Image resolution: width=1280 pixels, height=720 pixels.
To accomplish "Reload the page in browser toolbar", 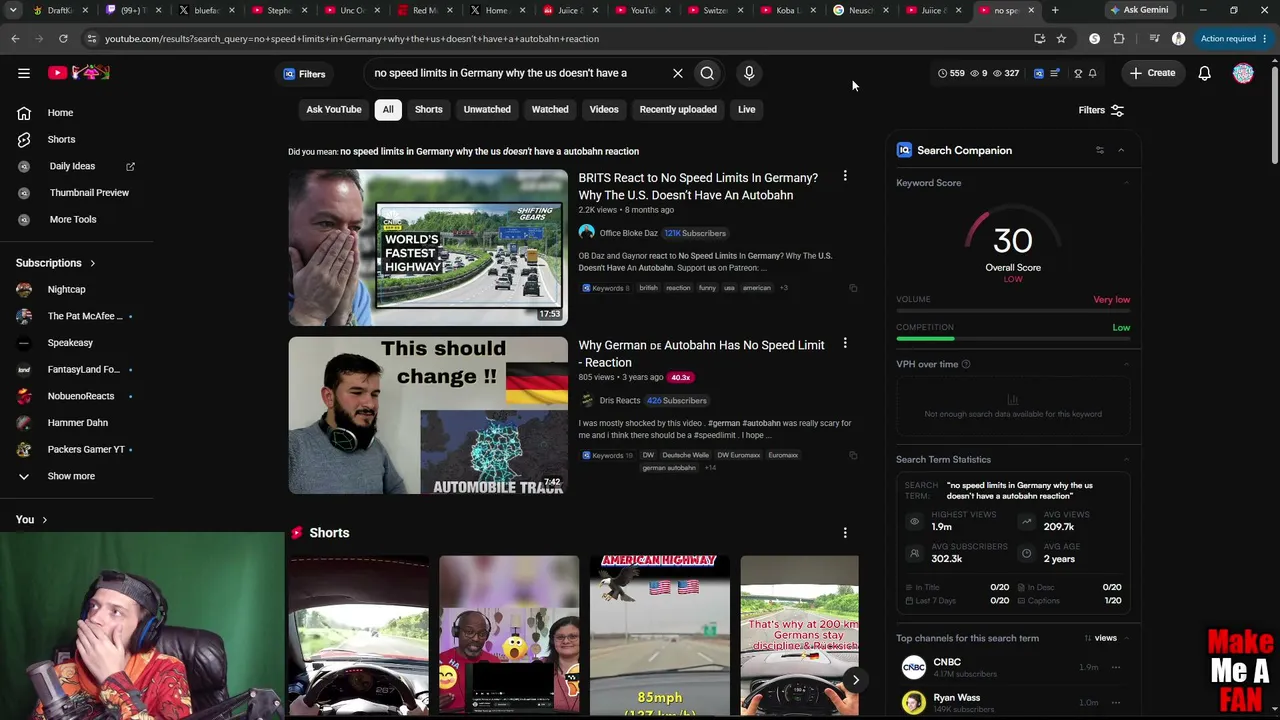I will tap(63, 38).
